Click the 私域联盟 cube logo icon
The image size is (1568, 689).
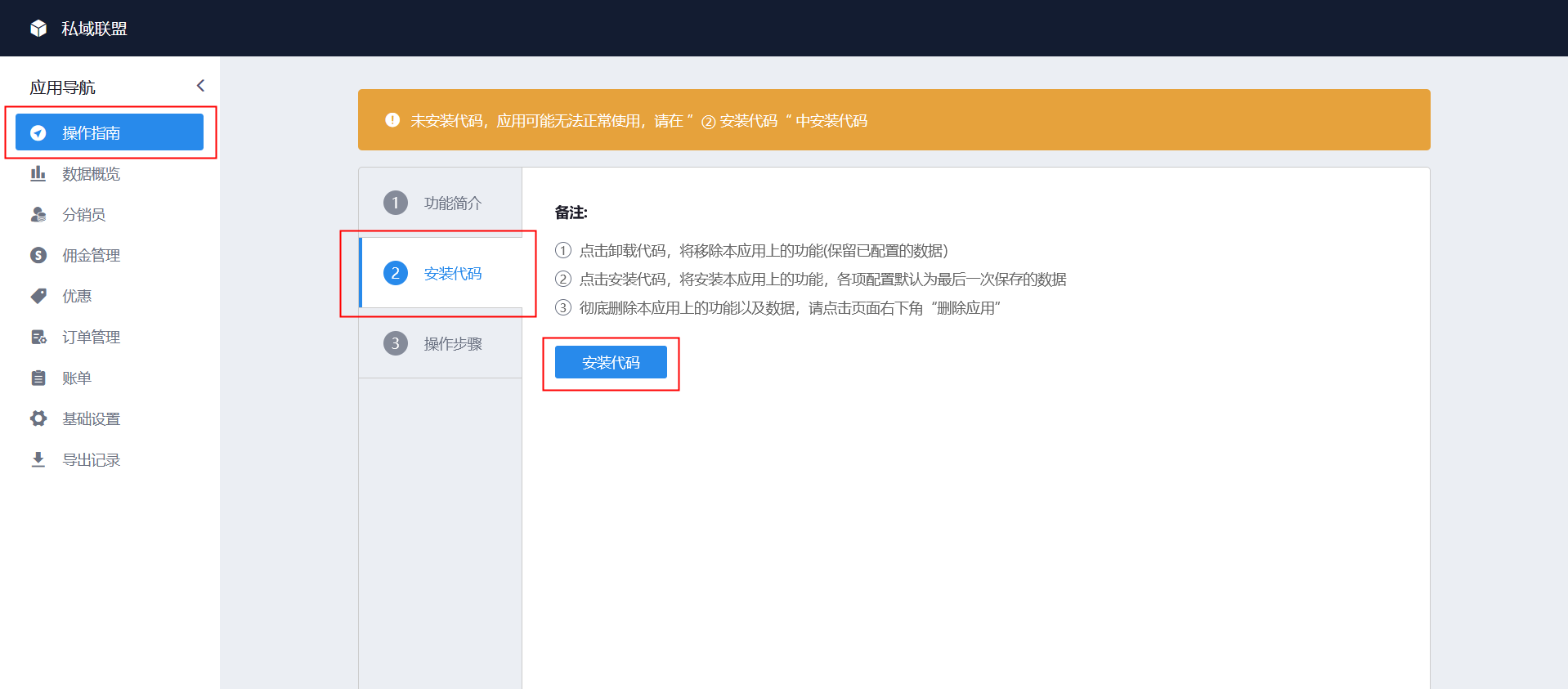38,29
